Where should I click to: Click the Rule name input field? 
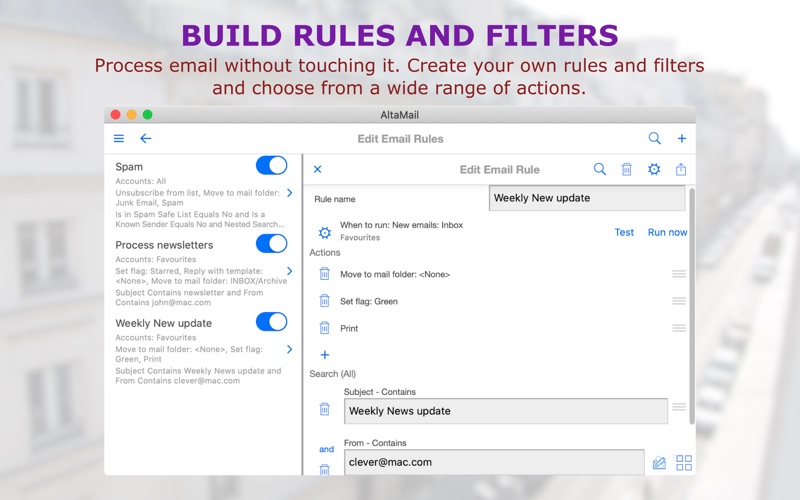587,198
